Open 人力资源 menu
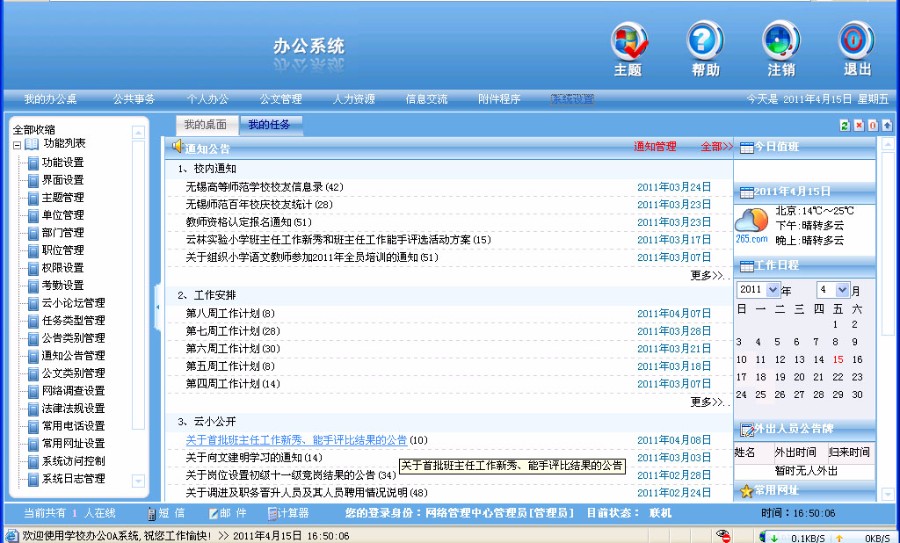 tap(354, 99)
